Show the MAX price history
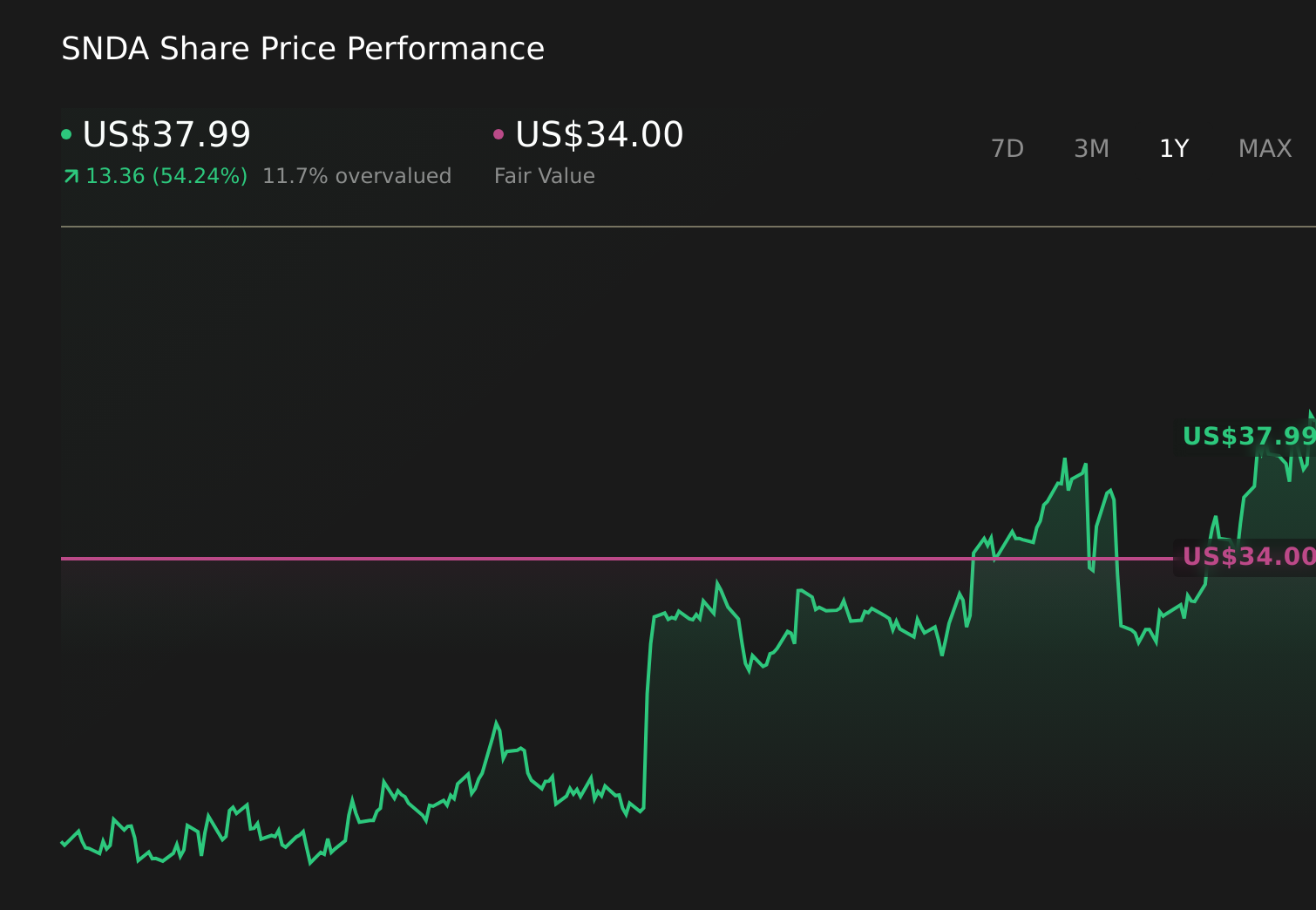 (1265, 149)
